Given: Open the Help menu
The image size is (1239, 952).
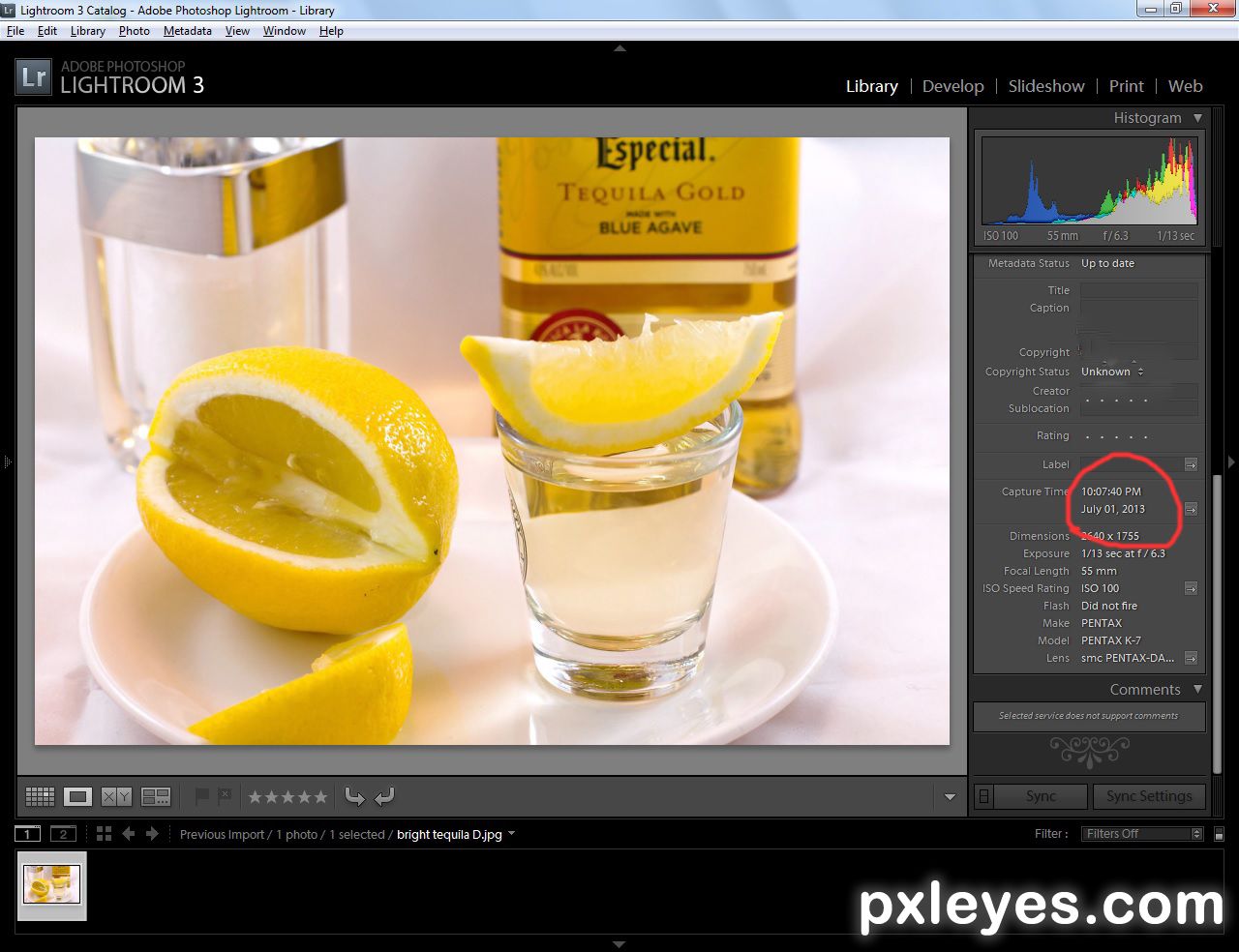Looking at the screenshot, I should [x=331, y=31].
